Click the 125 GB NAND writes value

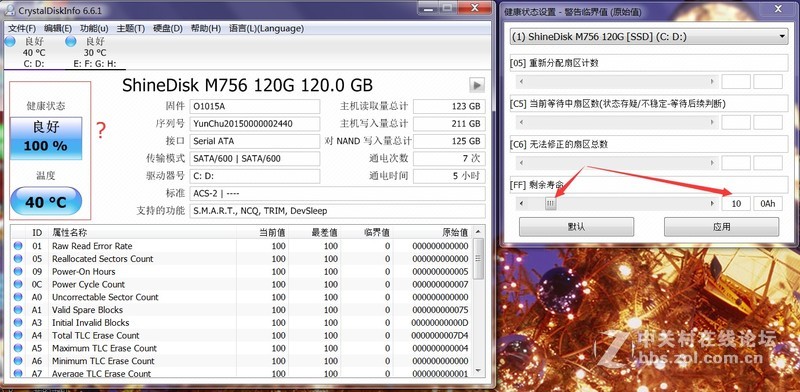pyautogui.click(x=449, y=141)
